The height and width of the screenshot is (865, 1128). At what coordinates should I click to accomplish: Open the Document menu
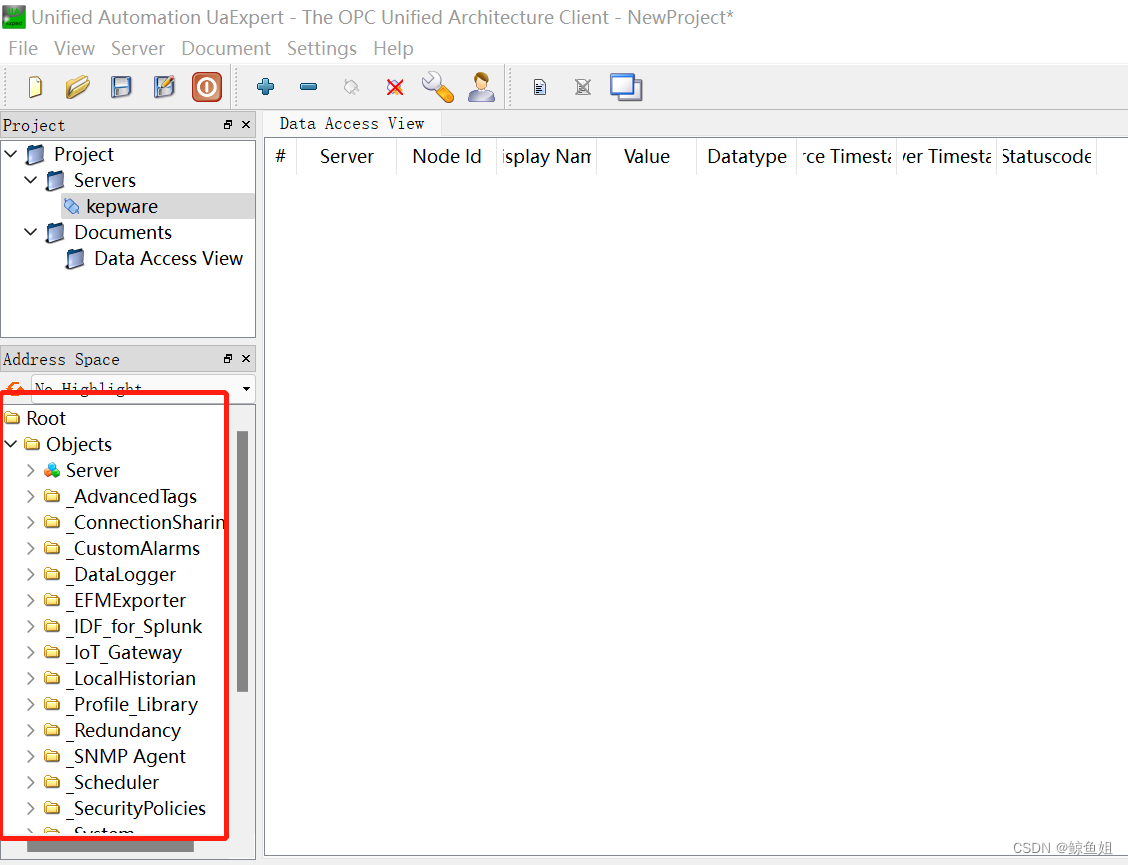coord(226,48)
